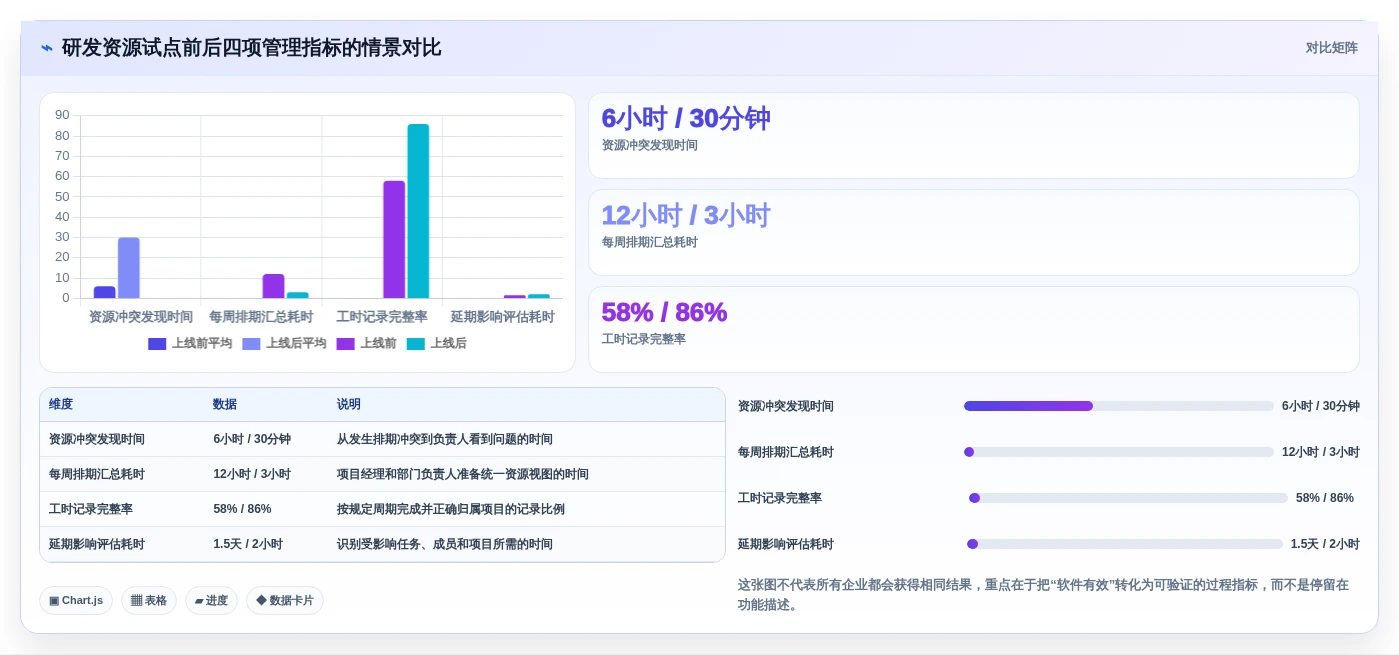Select the 资源冲突发现时间 table row name
Viewport: 1399px width, 655px height.
tap(97, 439)
